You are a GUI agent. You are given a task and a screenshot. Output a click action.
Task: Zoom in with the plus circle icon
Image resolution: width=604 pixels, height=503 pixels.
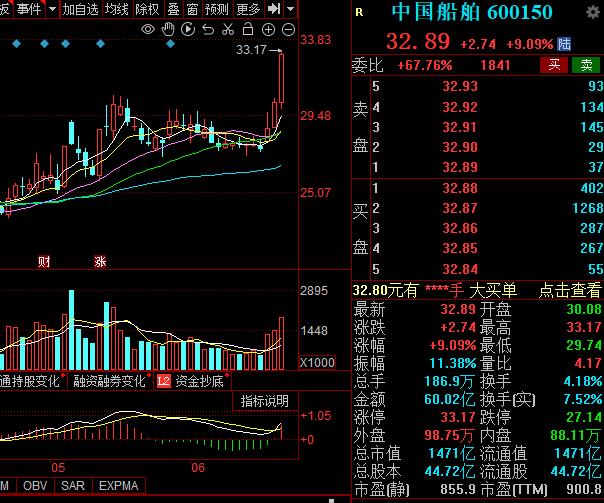(x=268, y=30)
